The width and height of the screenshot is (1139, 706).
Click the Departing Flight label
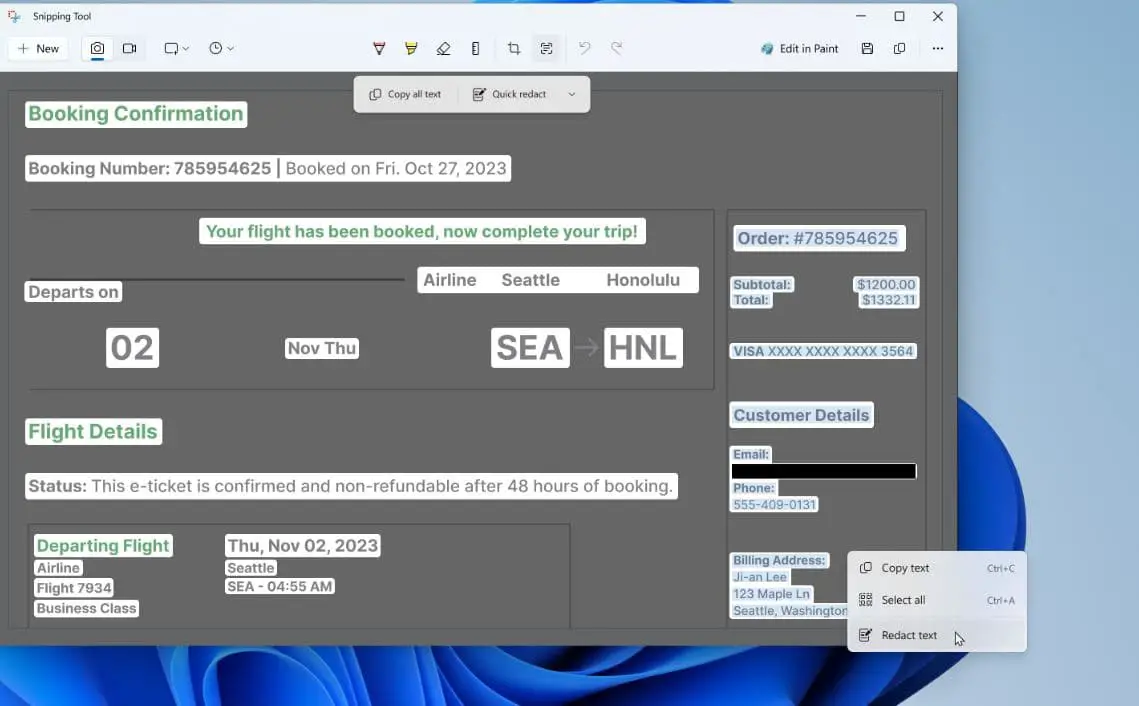tap(103, 546)
